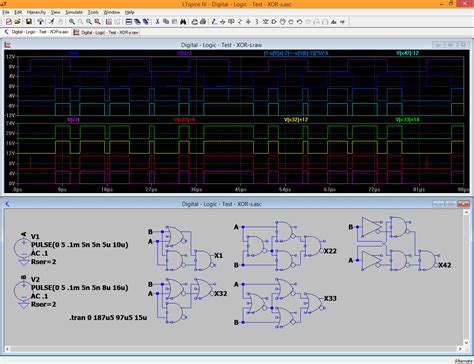Click the .tran 0 187u5 97u5 15u directive
The height and width of the screenshot is (364, 474).
coord(108,317)
